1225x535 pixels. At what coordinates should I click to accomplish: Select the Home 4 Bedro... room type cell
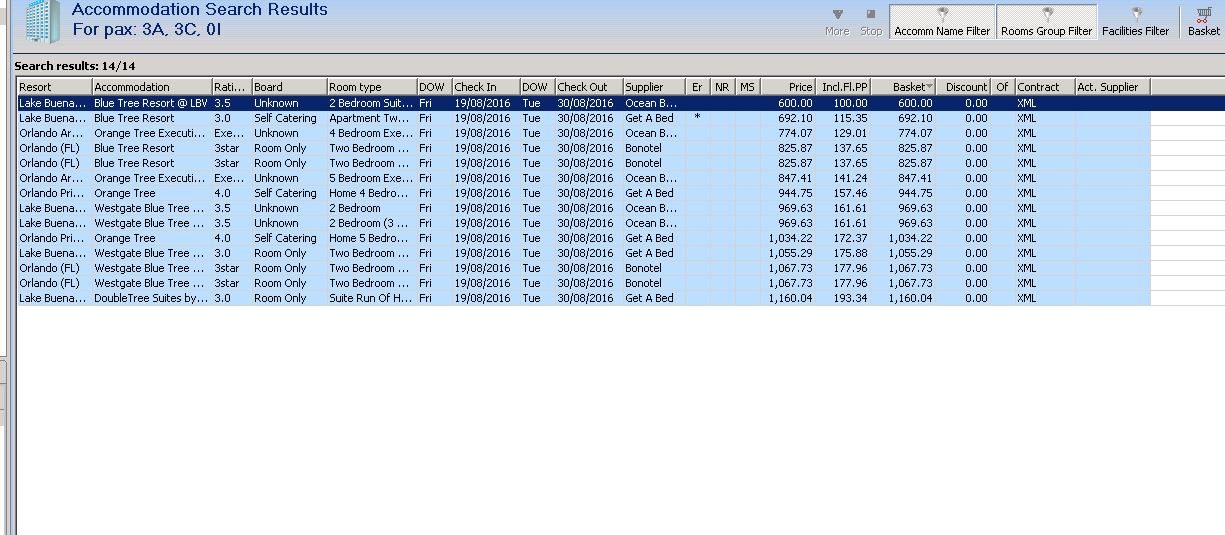(371, 193)
